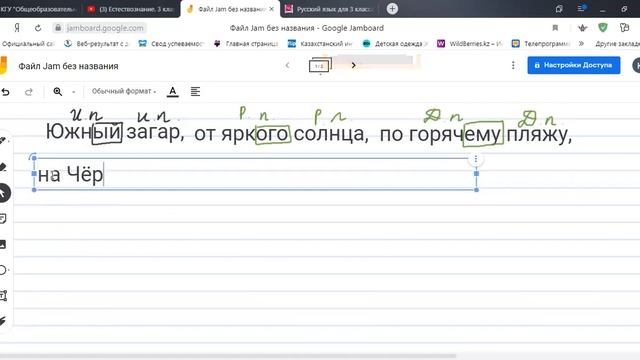Open the 'Главная страница' bookmark

[246, 44]
